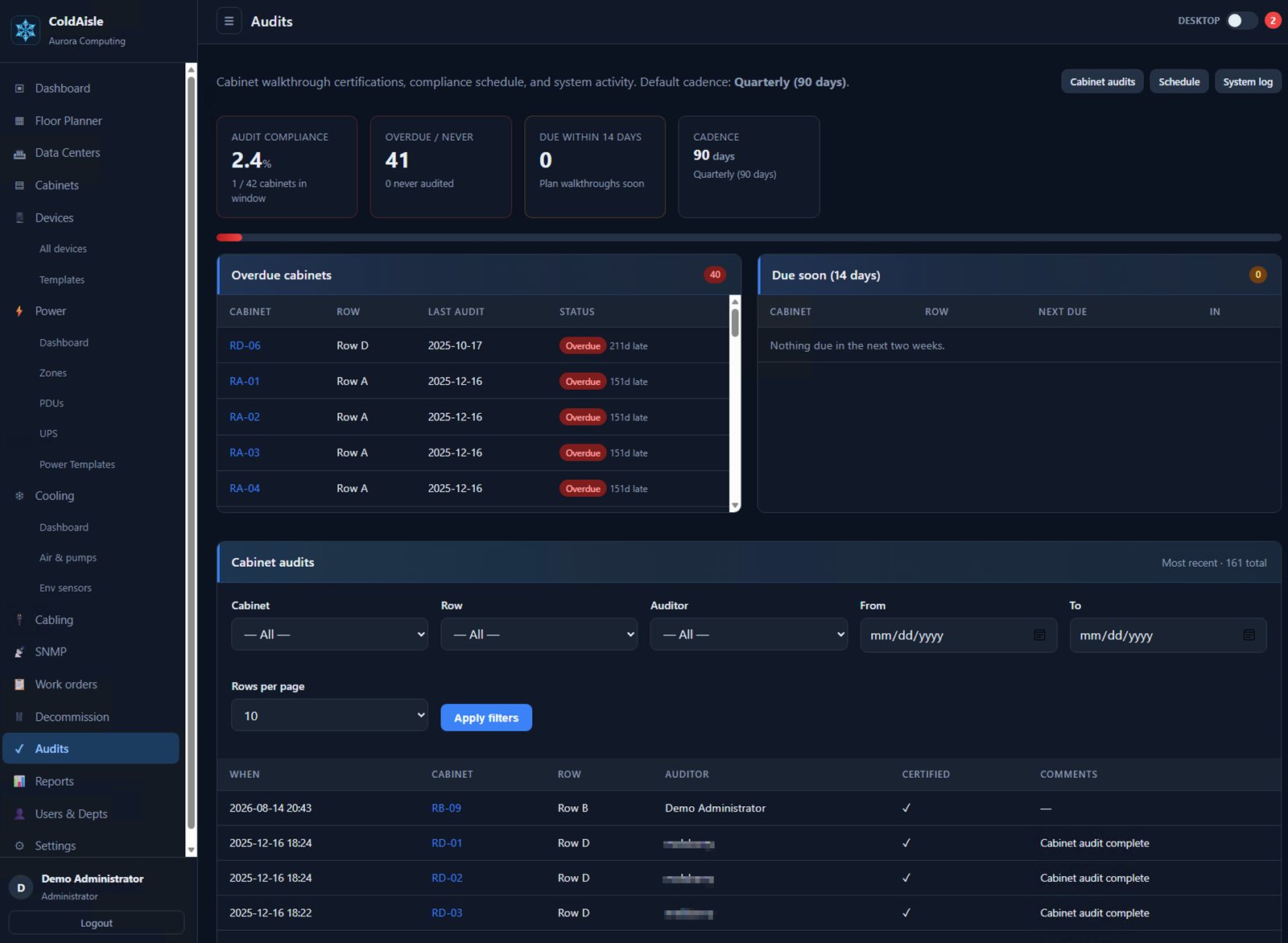Viewport: 1288px width, 943px height.
Task: Open the Rows per page dropdown
Action: [x=329, y=715]
